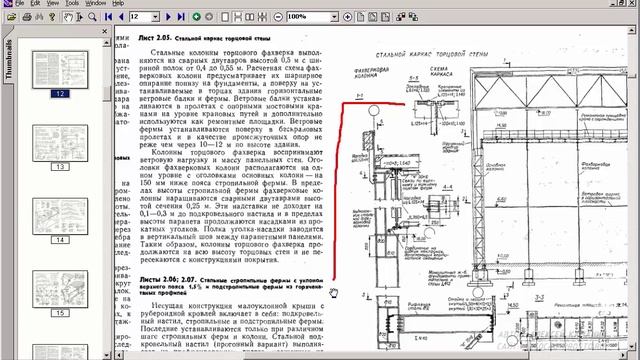Open the page number dropdown arrow

pos(156,17)
